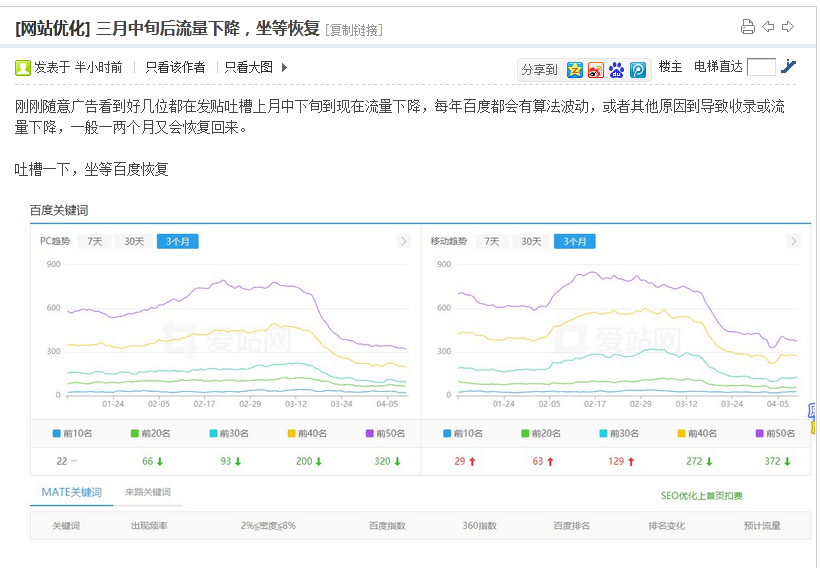Go to next thread arrow icon
This screenshot has width=820, height=568.
tap(788, 27)
